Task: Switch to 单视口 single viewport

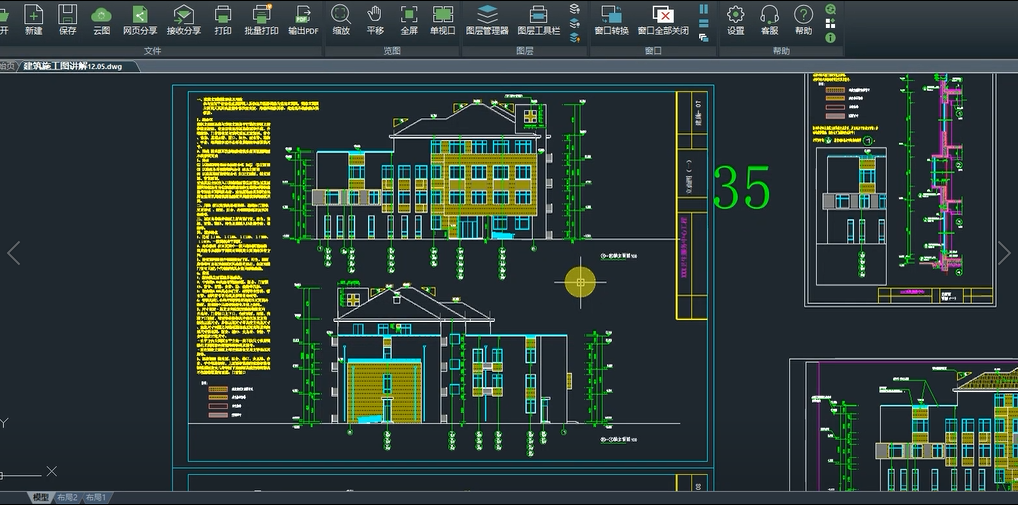Action: point(442,18)
